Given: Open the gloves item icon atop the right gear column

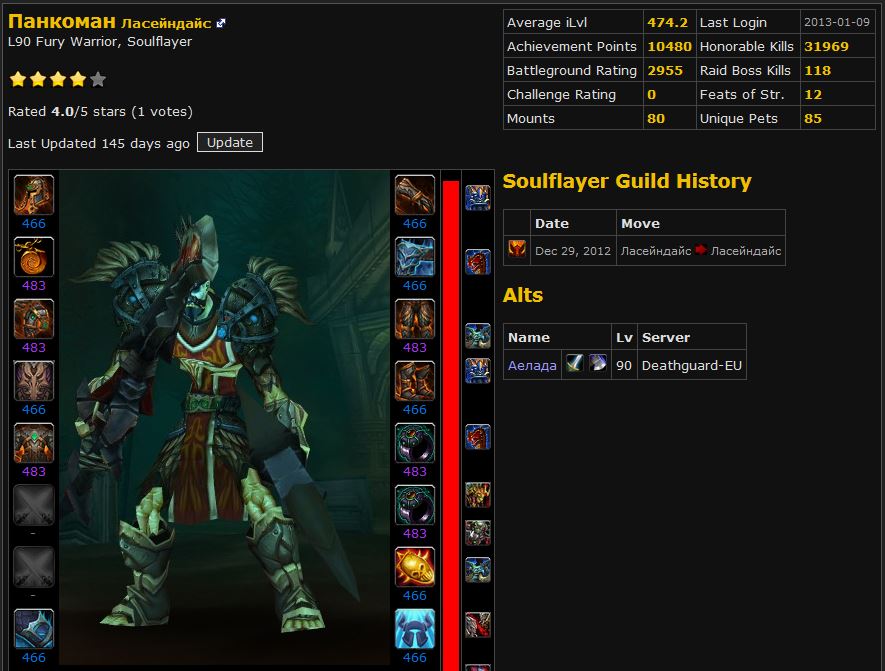Looking at the screenshot, I should (414, 195).
